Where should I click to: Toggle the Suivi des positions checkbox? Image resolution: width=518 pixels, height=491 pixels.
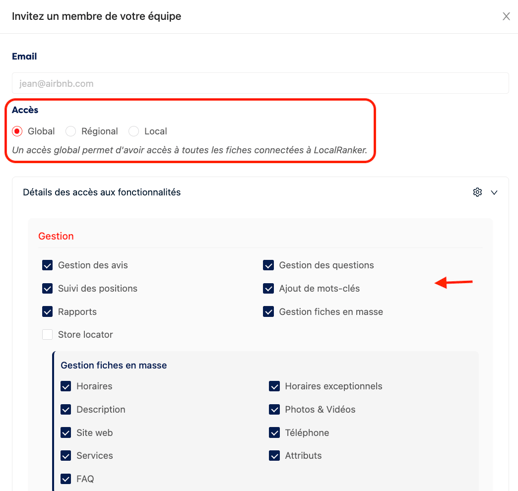(x=47, y=289)
